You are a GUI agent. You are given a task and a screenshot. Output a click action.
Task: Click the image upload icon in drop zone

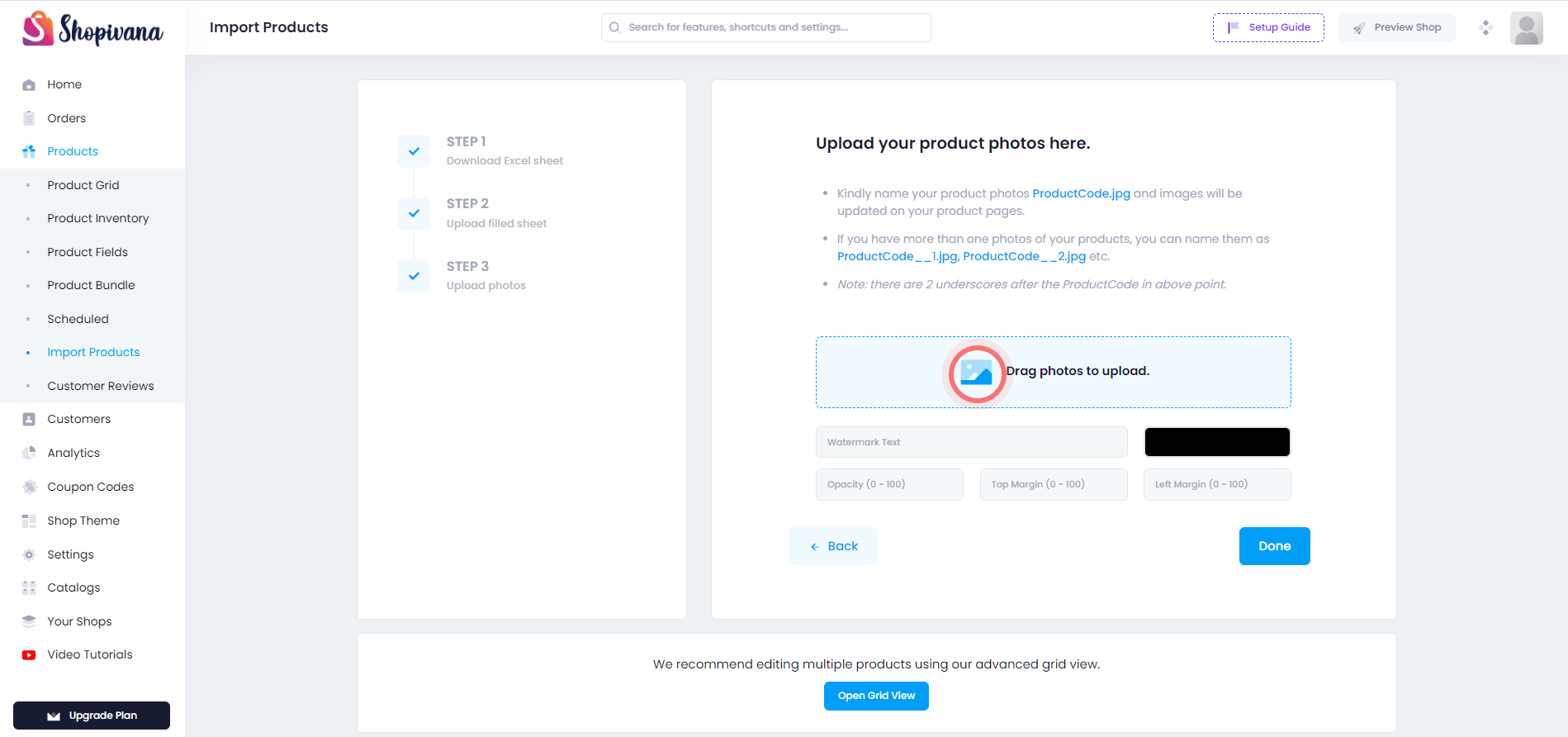coord(976,373)
